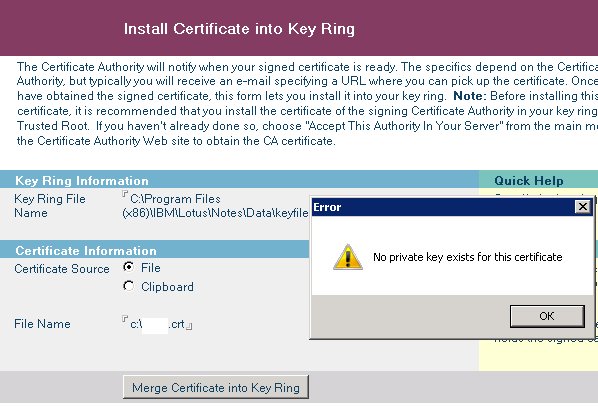Click the Install Certificate into Key Ring title
This screenshot has width=598, height=407.
click(x=239, y=29)
